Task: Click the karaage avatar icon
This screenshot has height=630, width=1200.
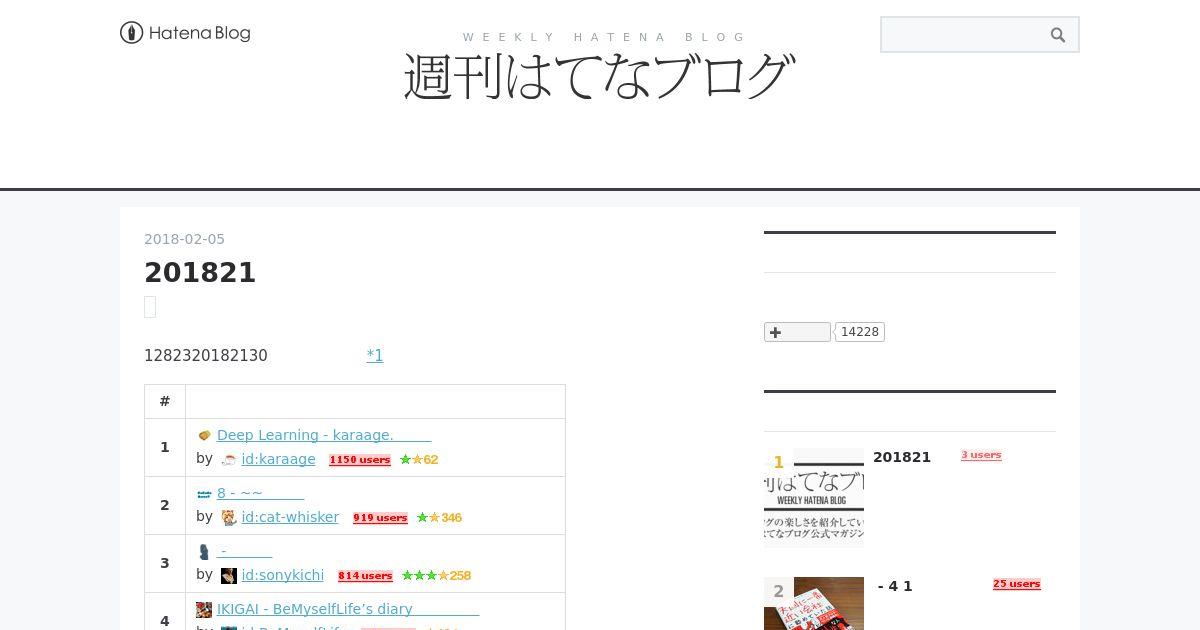Action: [228, 460]
